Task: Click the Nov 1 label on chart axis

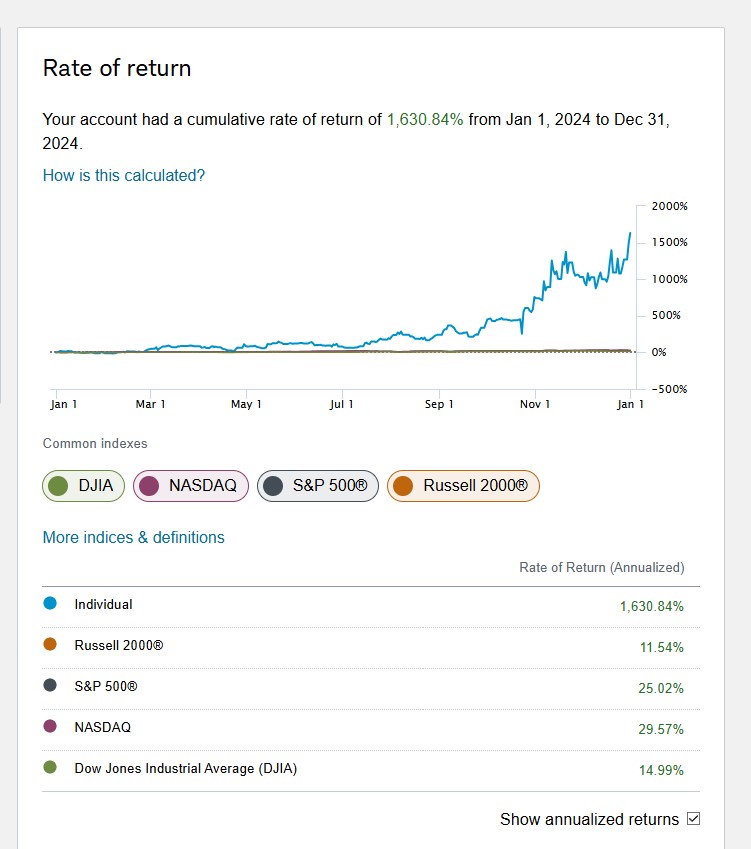Action: pos(536,404)
